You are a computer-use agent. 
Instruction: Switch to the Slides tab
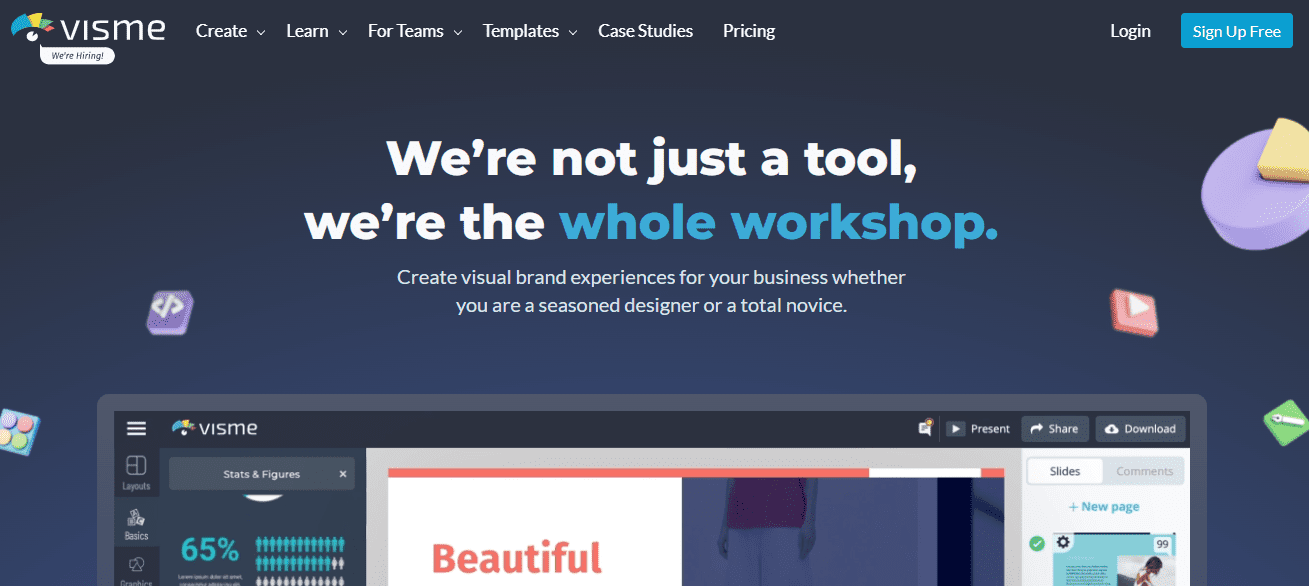[1065, 471]
